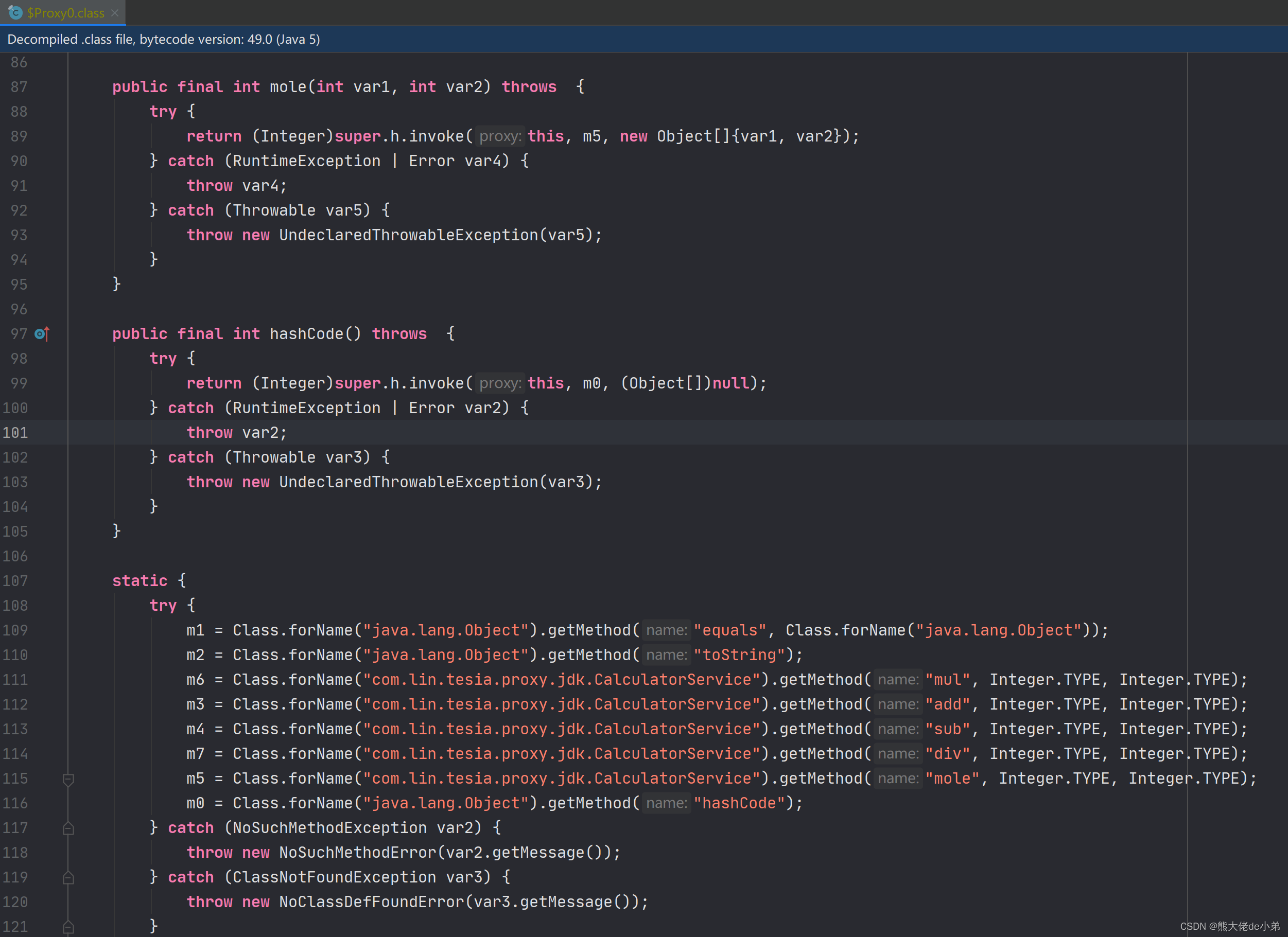Click line number 87 in the gutter
The image size is (1288, 937).
(19, 87)
